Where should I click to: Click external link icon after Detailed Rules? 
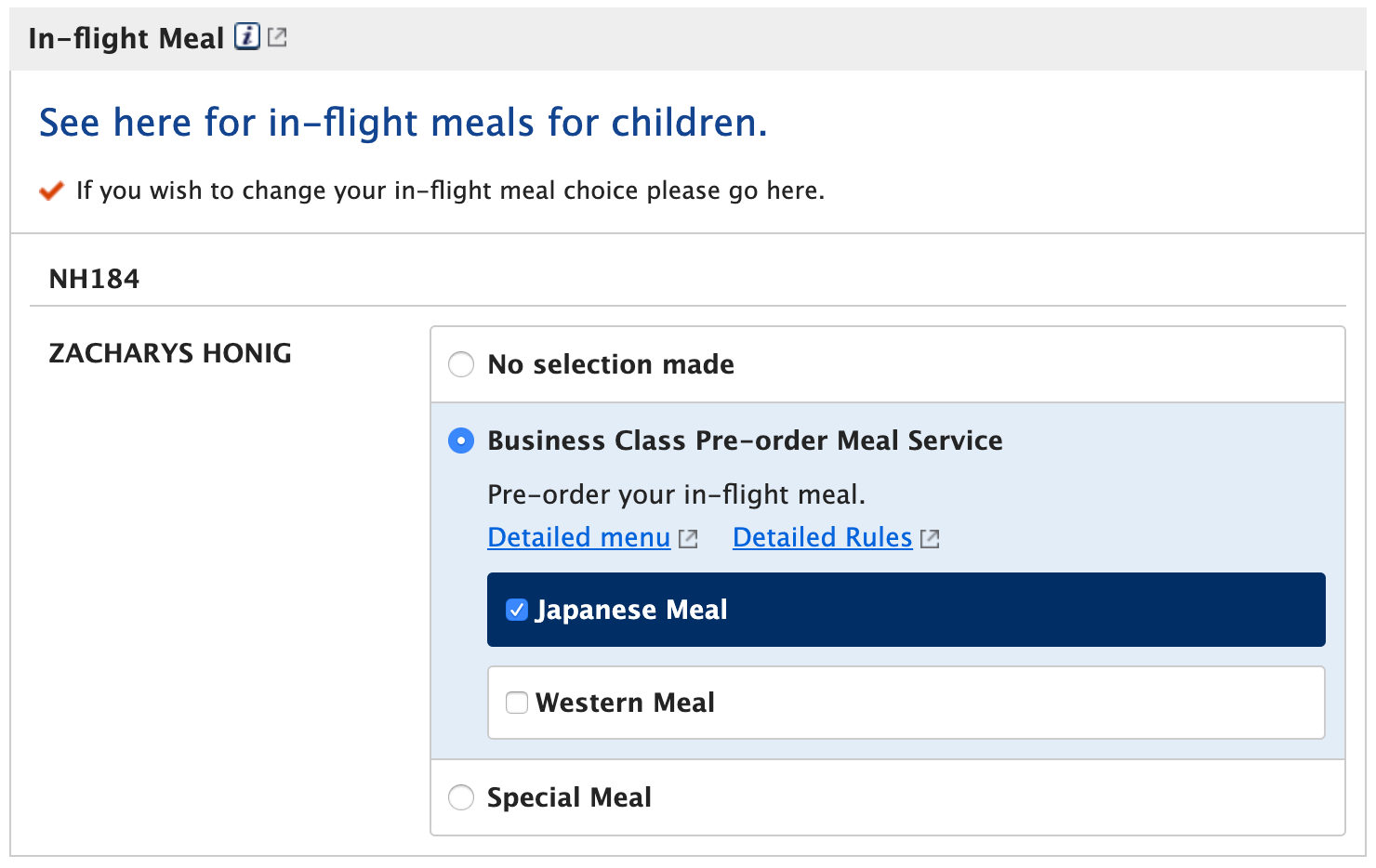pyautogui.click(x=930, y=539)
